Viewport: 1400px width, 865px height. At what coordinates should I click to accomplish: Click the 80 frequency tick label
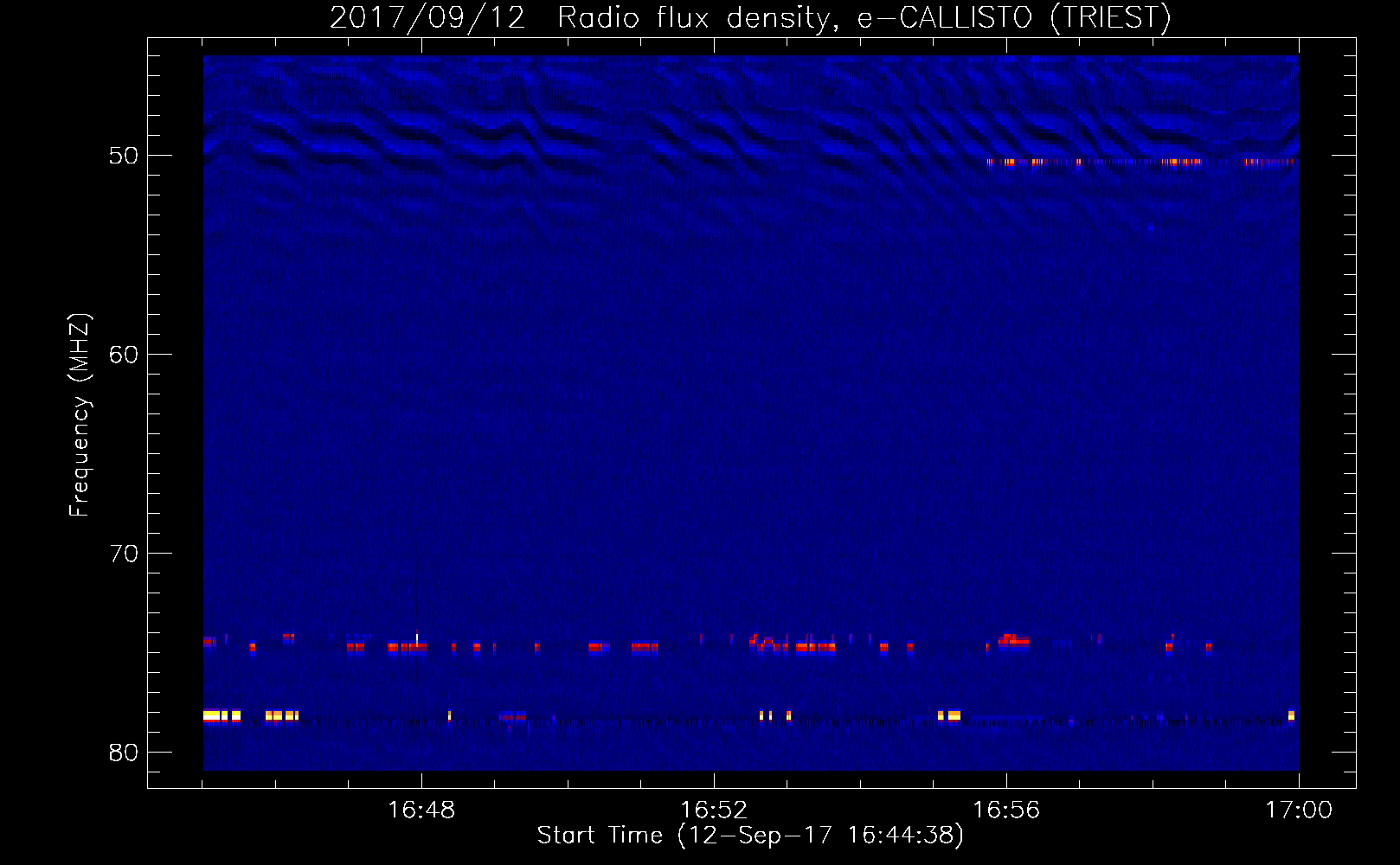click(x=124, y=753)
